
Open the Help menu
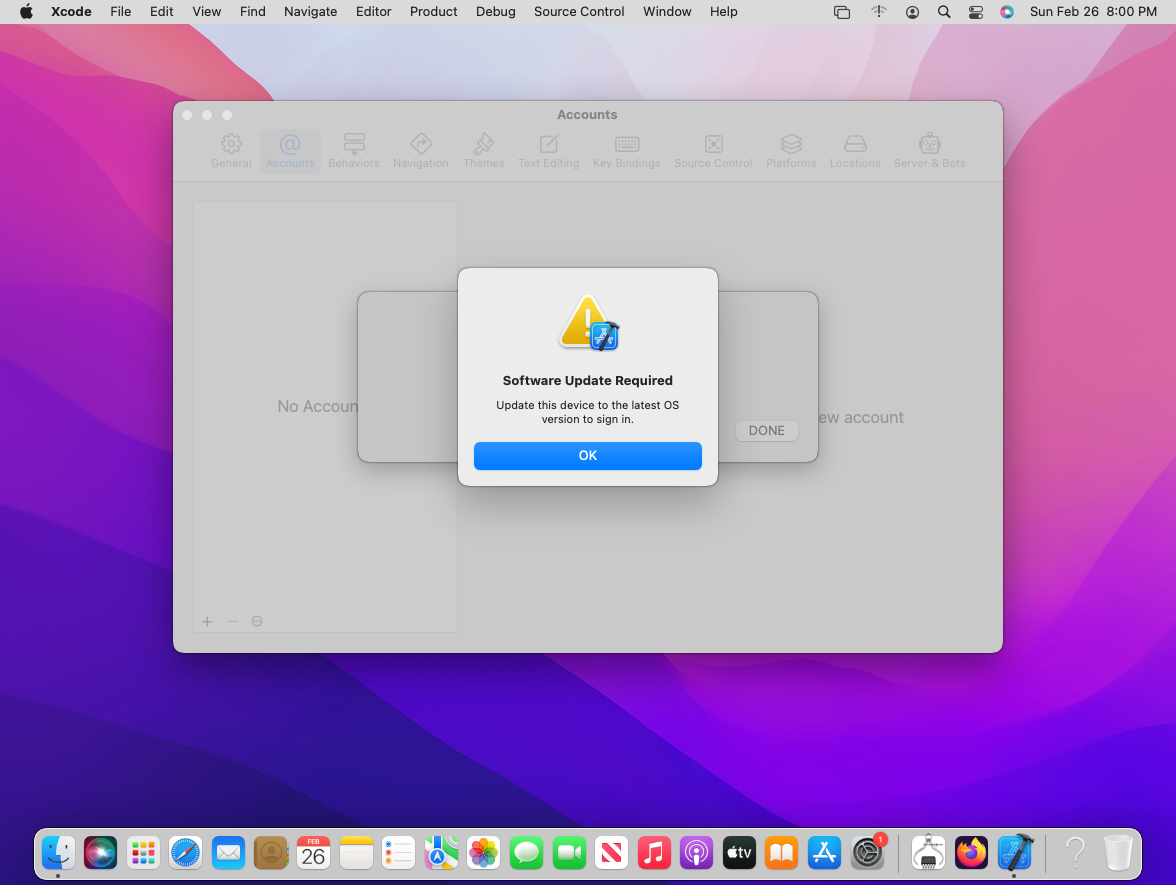[724, 12]
